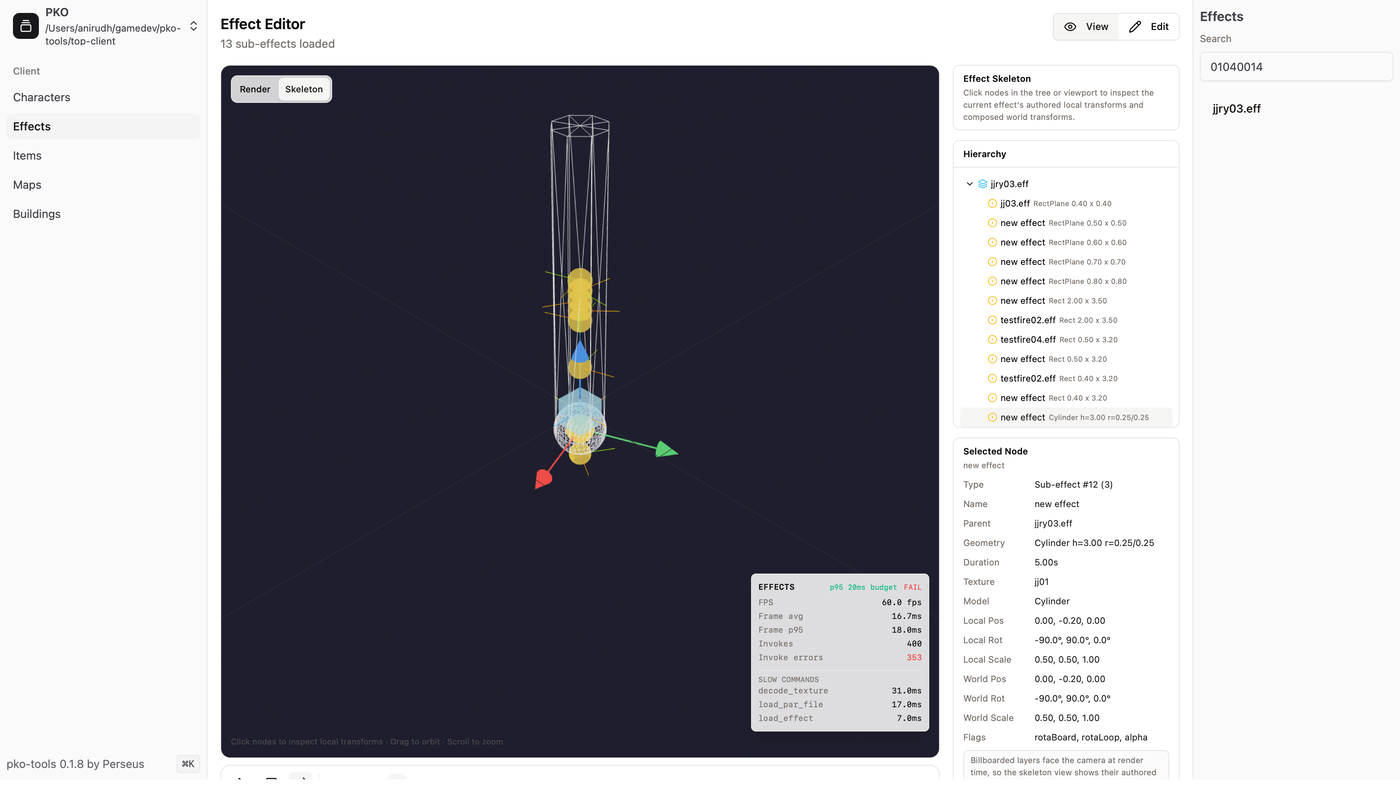Click the Effects search field containing 01040014

(x=1296, y=67)
